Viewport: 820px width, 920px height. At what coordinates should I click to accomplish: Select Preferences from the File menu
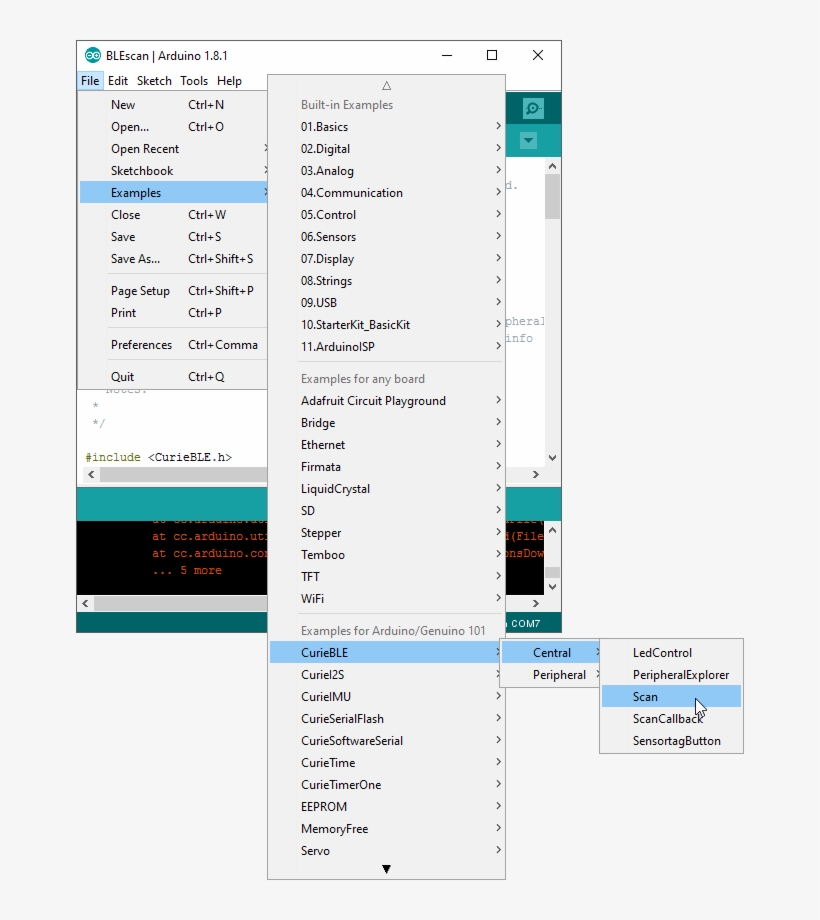(142, 344)
